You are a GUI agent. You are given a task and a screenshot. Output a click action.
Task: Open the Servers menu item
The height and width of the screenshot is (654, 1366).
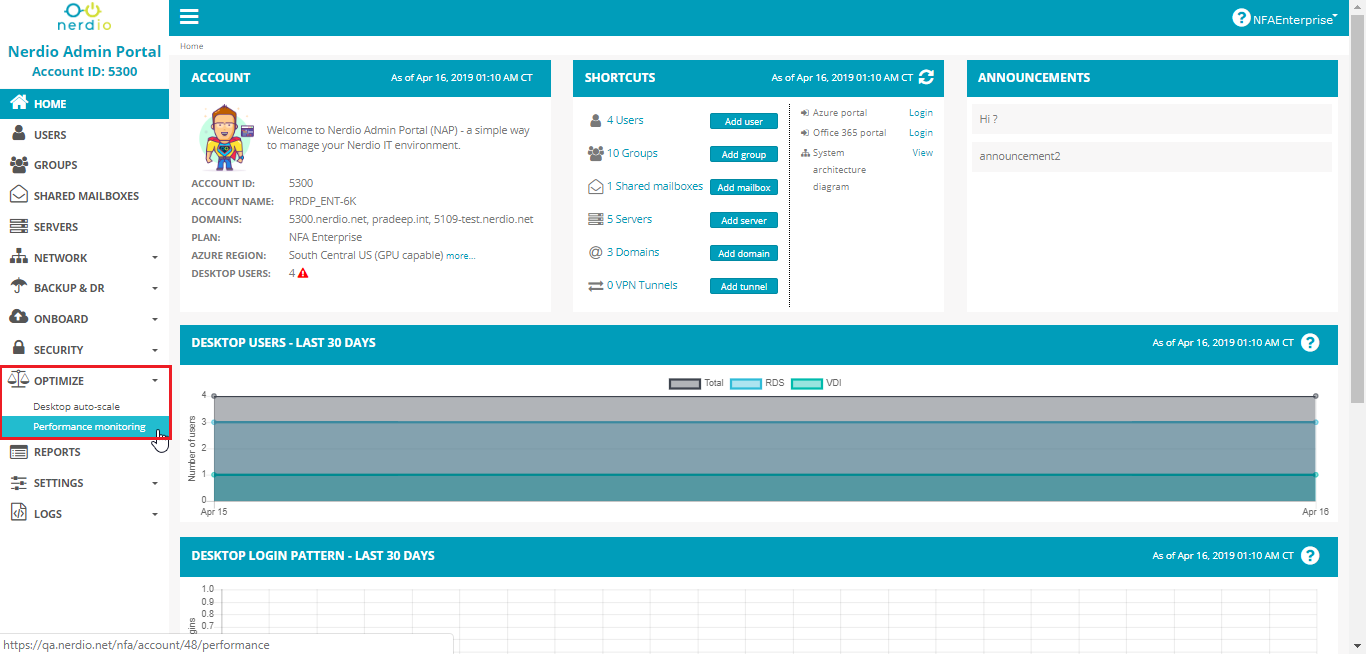84,227
